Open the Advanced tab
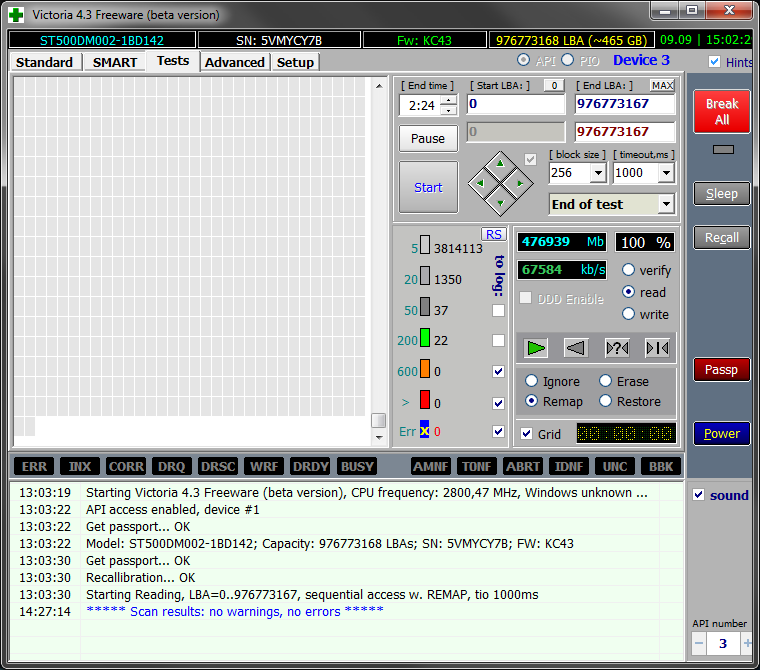This screenshot has width=760, height=670. (x=235, y=62)
